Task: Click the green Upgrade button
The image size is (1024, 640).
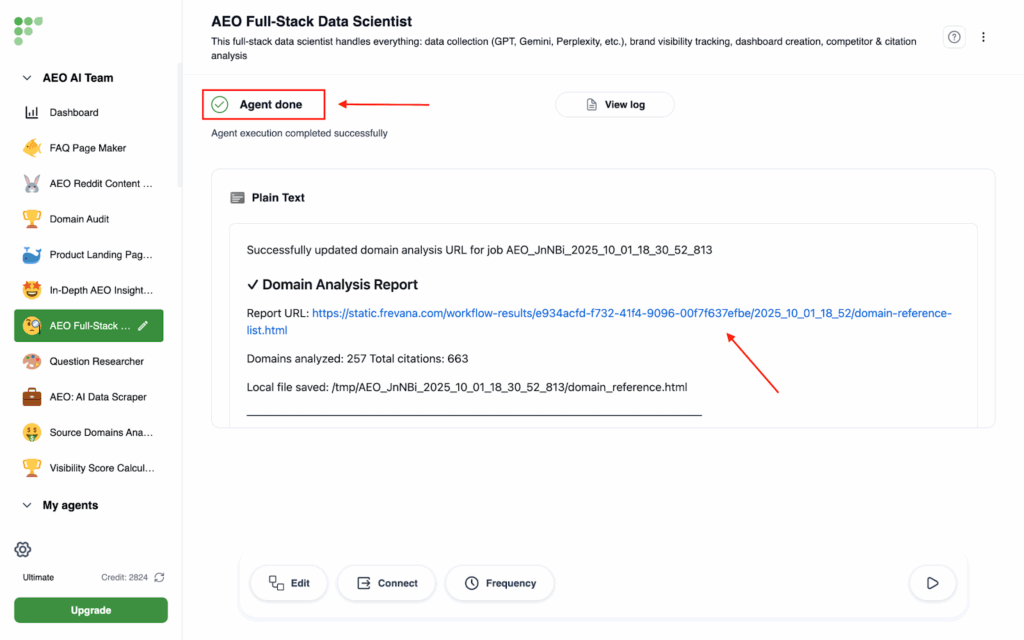Action: coord(91,610)
